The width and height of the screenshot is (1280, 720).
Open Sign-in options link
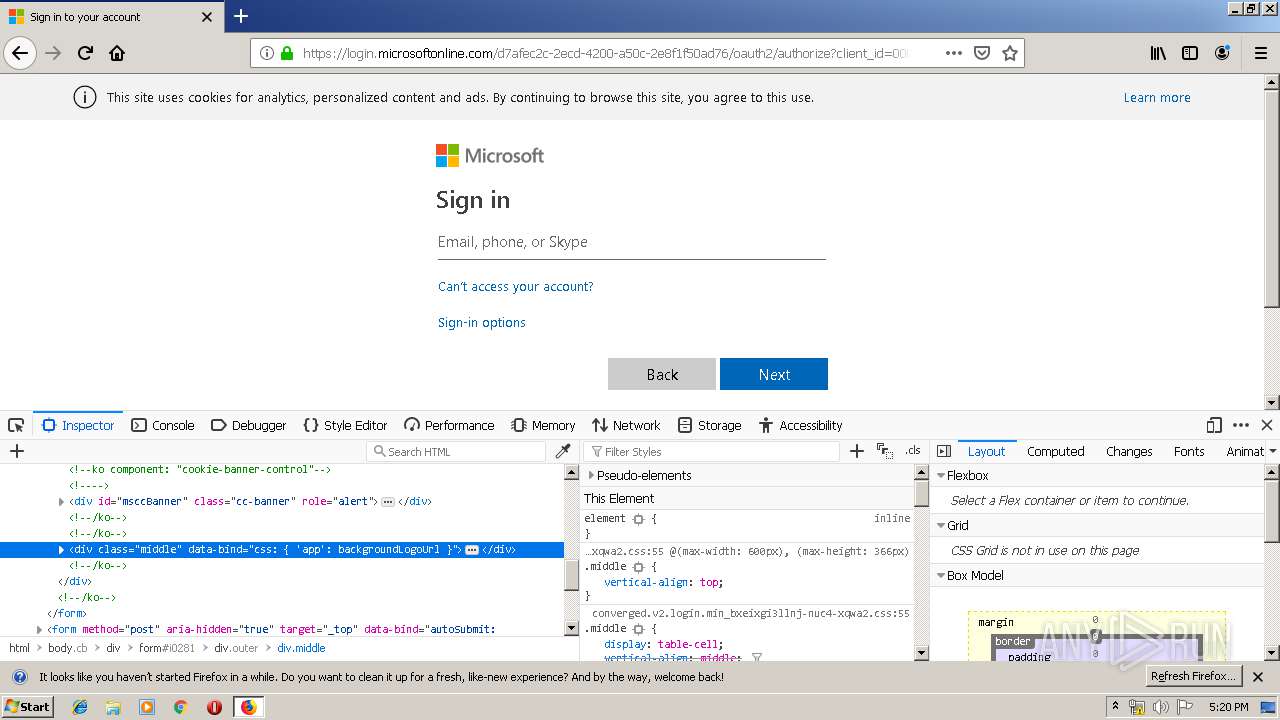click(x=481, y=322)
